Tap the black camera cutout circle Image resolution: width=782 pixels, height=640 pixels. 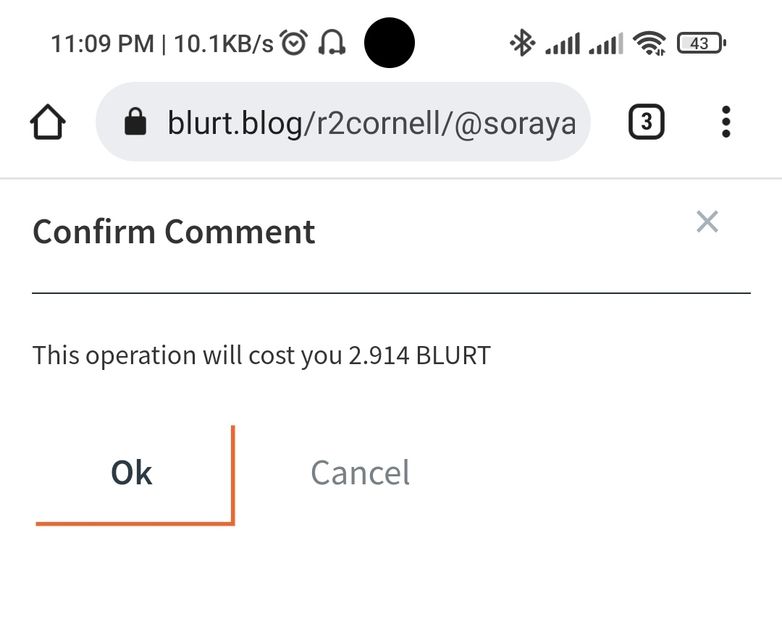[389, 43]
